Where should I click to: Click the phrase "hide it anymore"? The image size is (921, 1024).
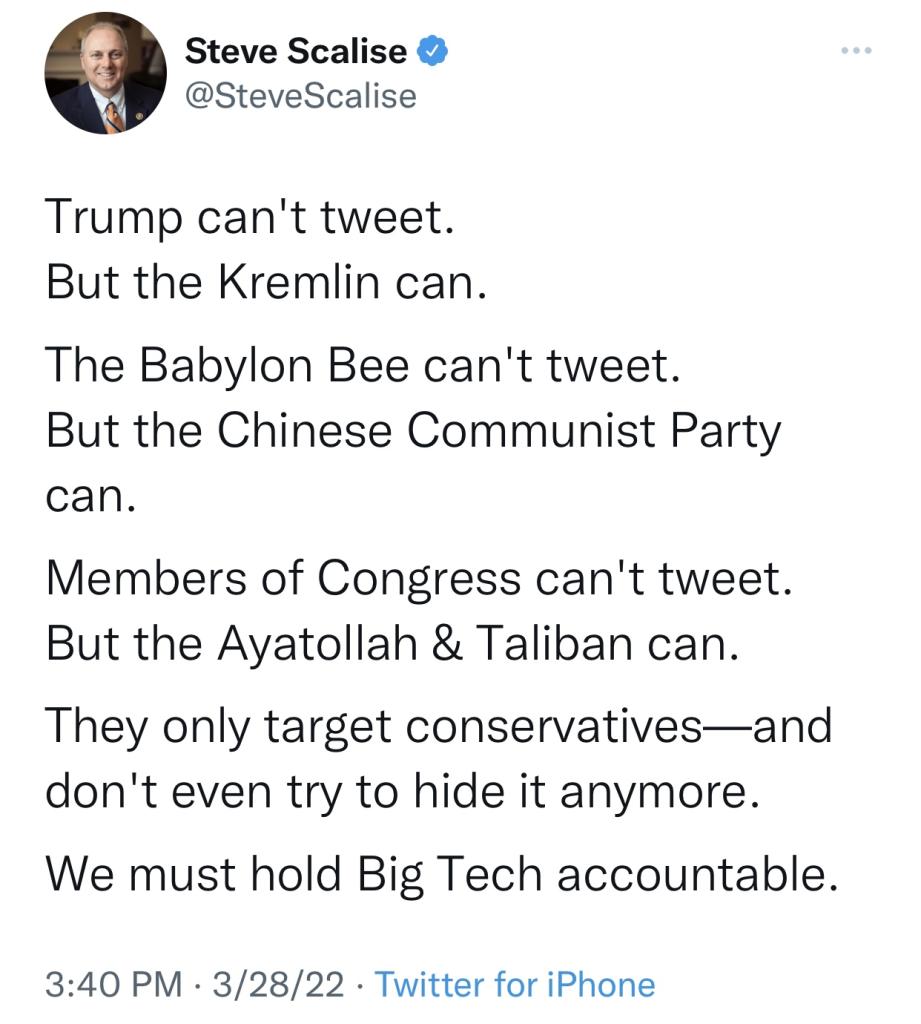pos(573,793)
